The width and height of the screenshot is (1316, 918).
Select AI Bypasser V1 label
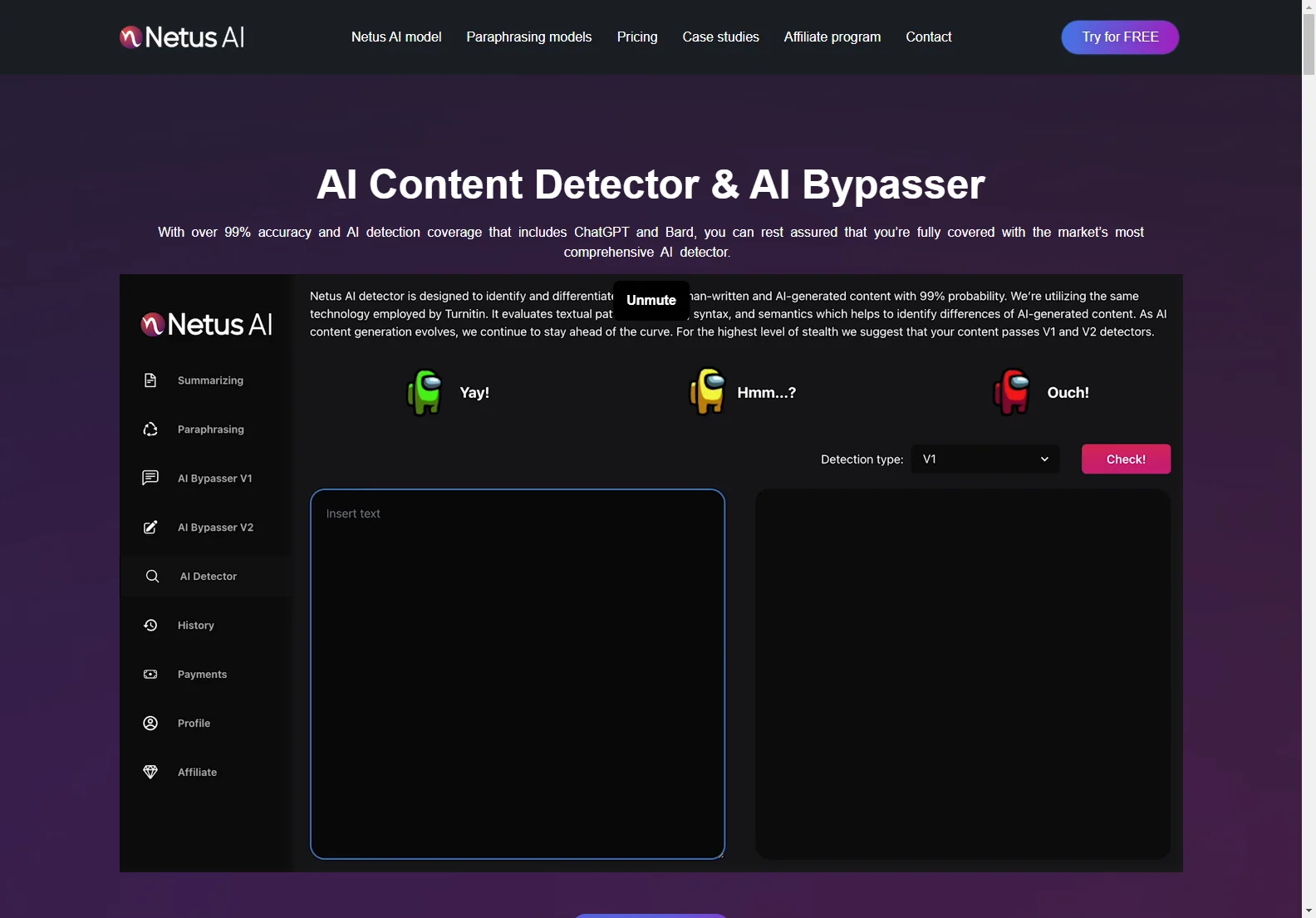(214, 479)
